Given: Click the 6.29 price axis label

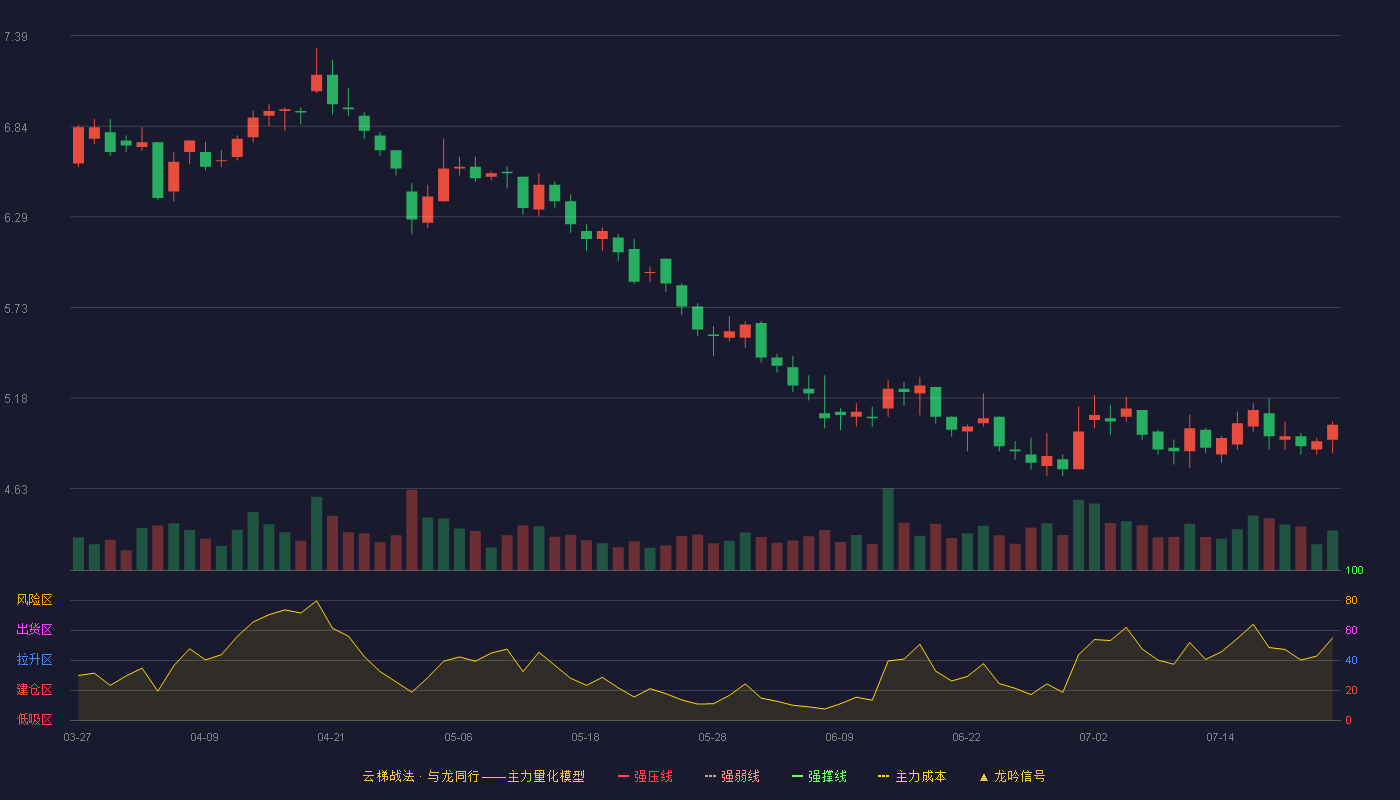Looking at the screenshot, I should [15, 218].
